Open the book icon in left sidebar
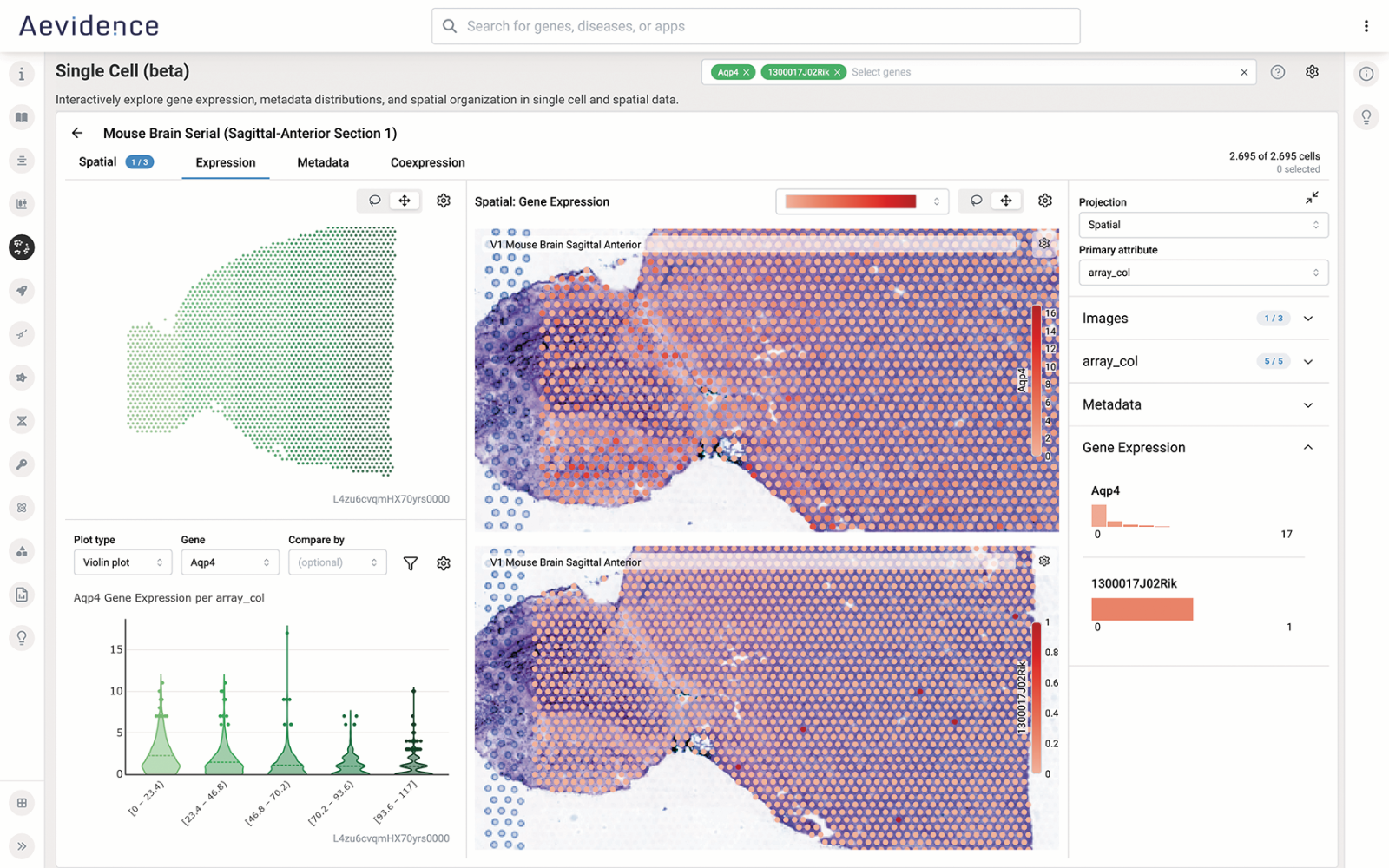1389x868 pixels. (22, 117)
